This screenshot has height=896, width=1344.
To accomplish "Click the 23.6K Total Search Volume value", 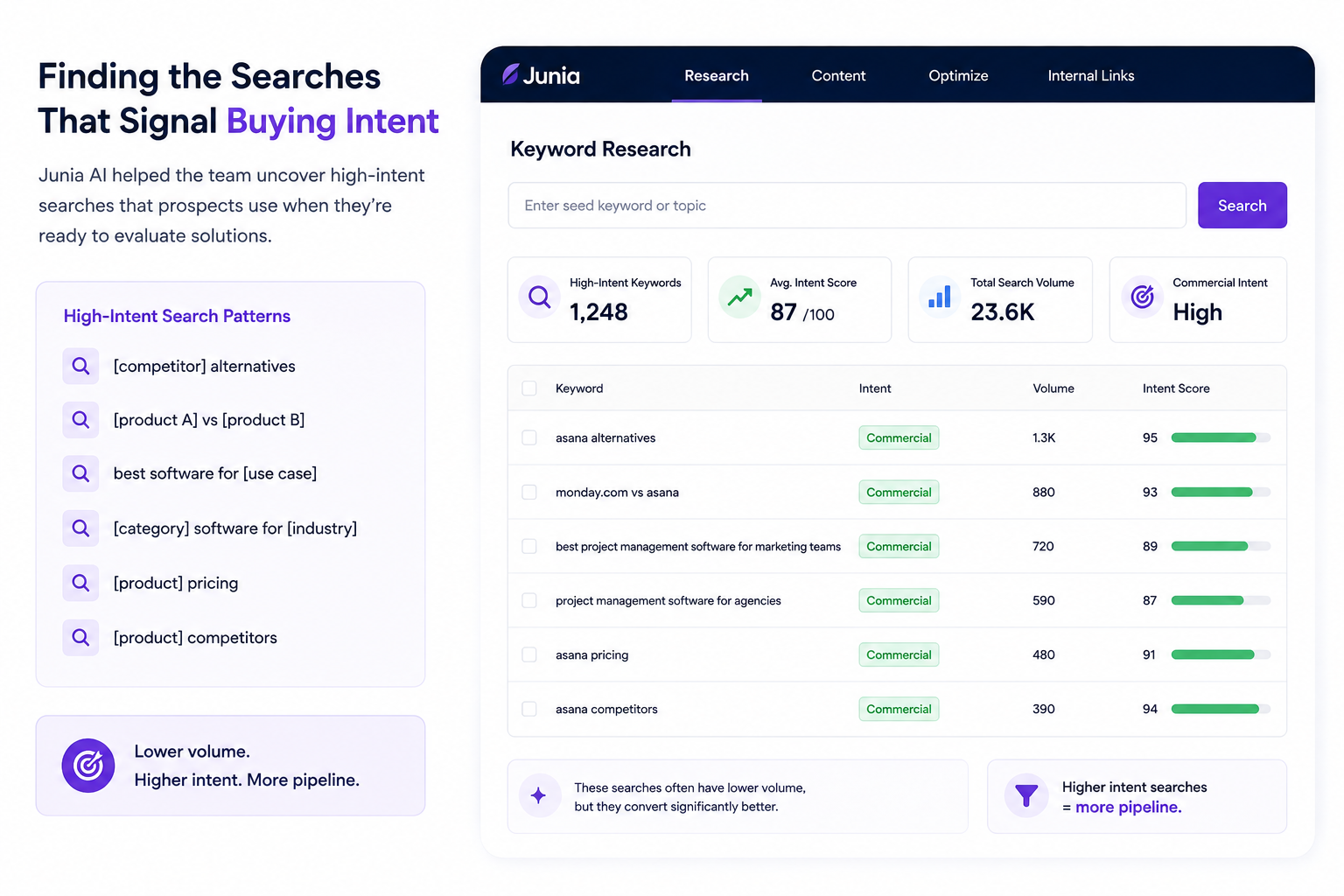I will coord(1003,312).
